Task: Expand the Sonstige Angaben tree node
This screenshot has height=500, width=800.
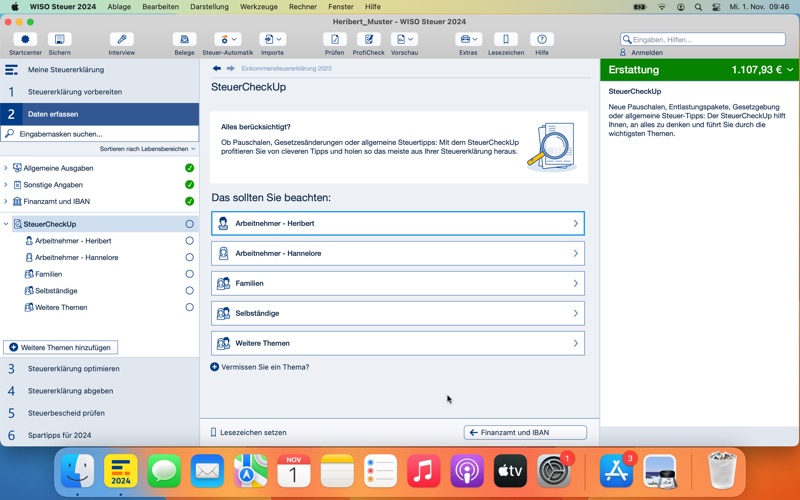Action: pyautogui.click(x=6, y=185)
